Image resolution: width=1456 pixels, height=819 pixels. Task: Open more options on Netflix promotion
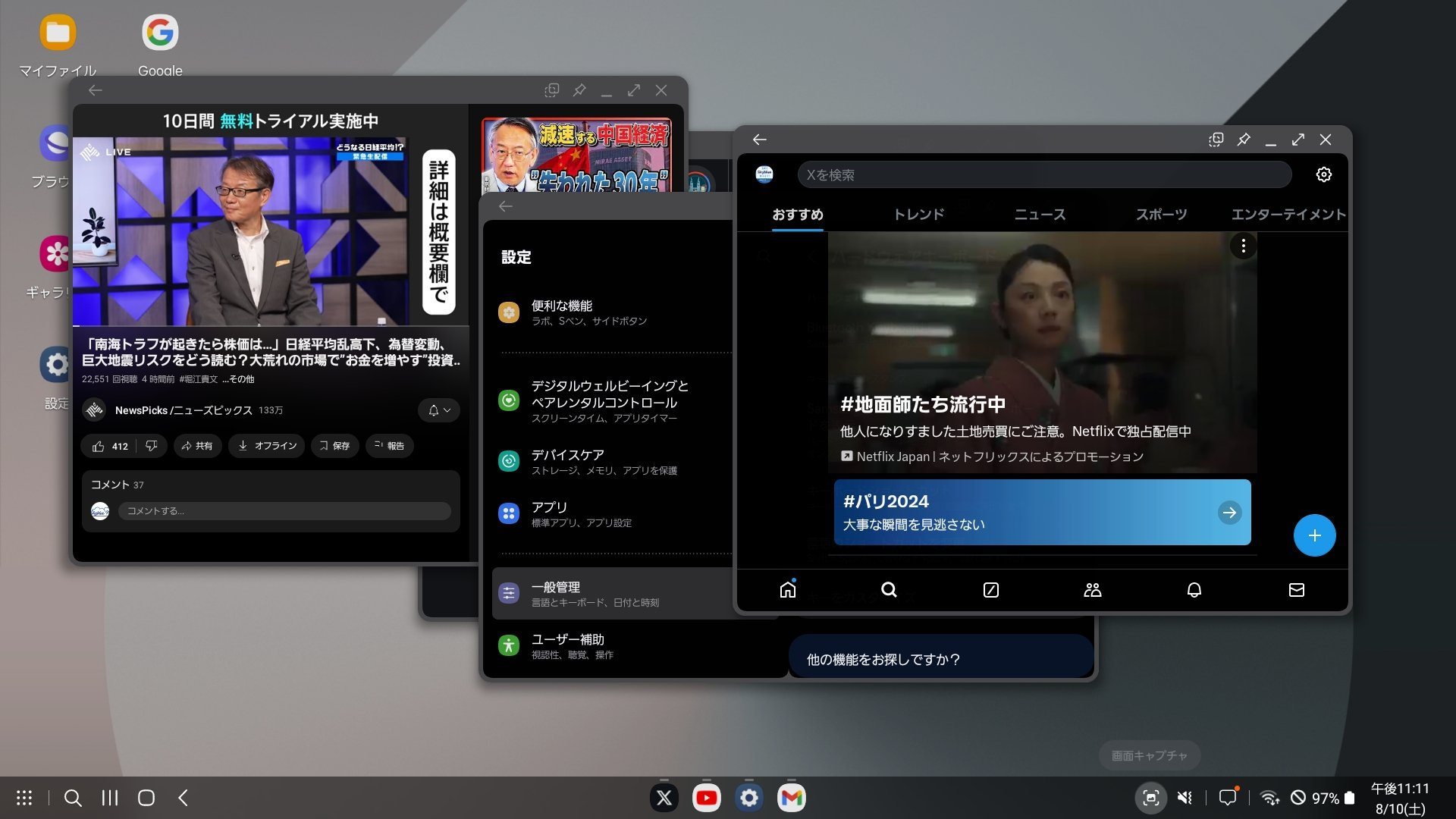point(1243,246)
